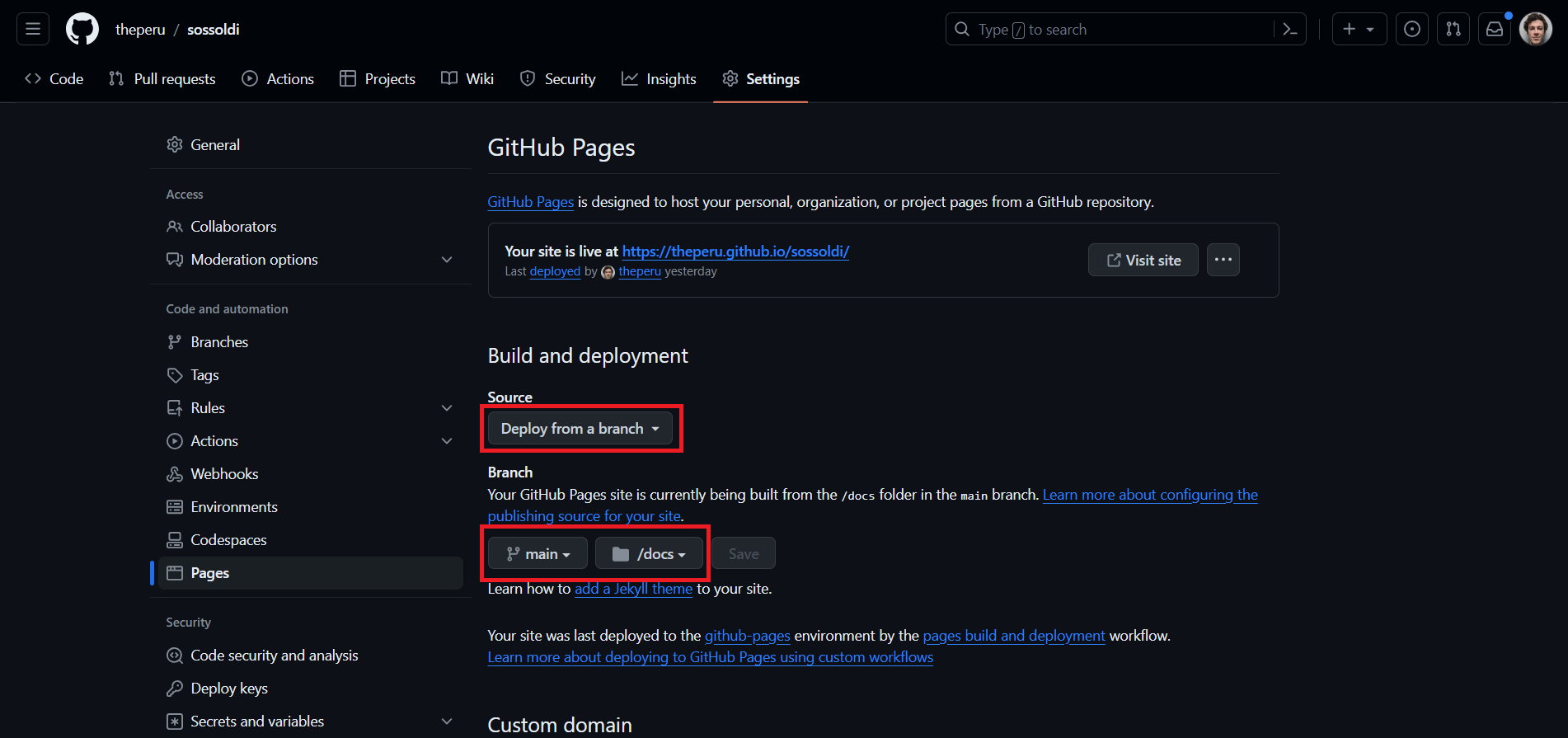Click the Deploy keys key icon
Image resolution: width=1568 pixels, height=738 pixels.
pos(175,688)
